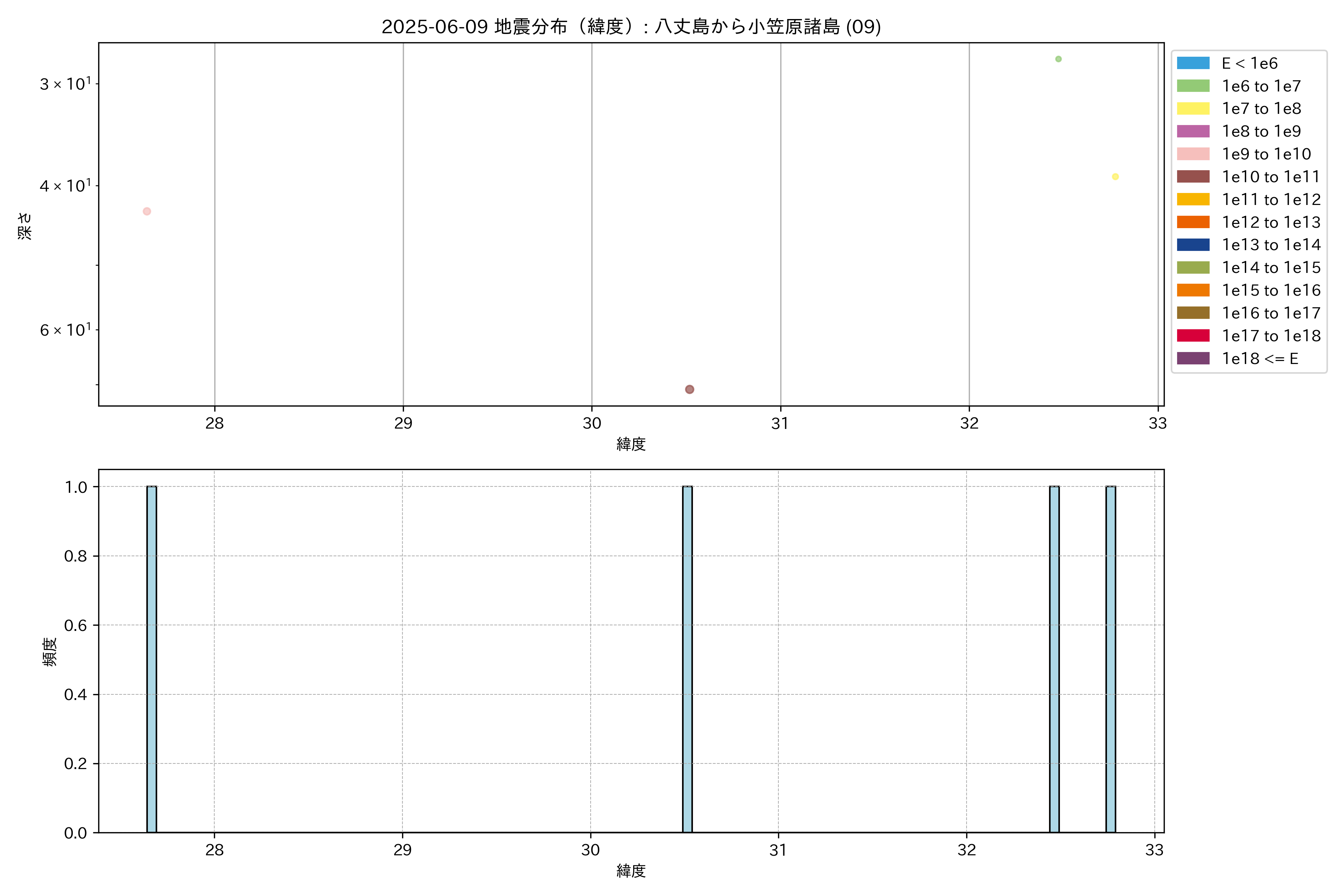1344x896 pixels.
Task: Select the yellow 1e7 to 1e8 swatch
Action: pos(1193,109)
